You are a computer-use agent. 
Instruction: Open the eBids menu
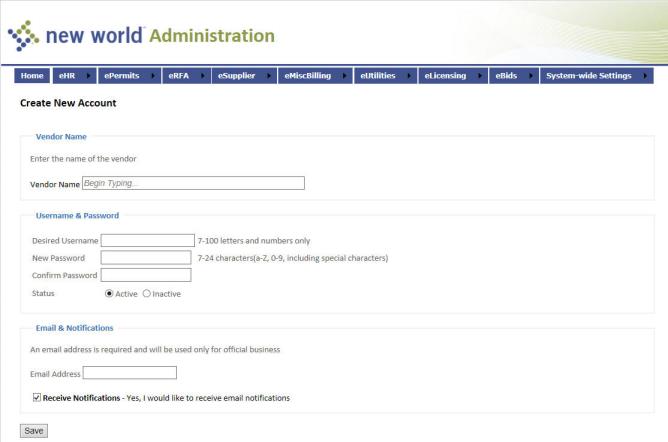coord(505,76)
